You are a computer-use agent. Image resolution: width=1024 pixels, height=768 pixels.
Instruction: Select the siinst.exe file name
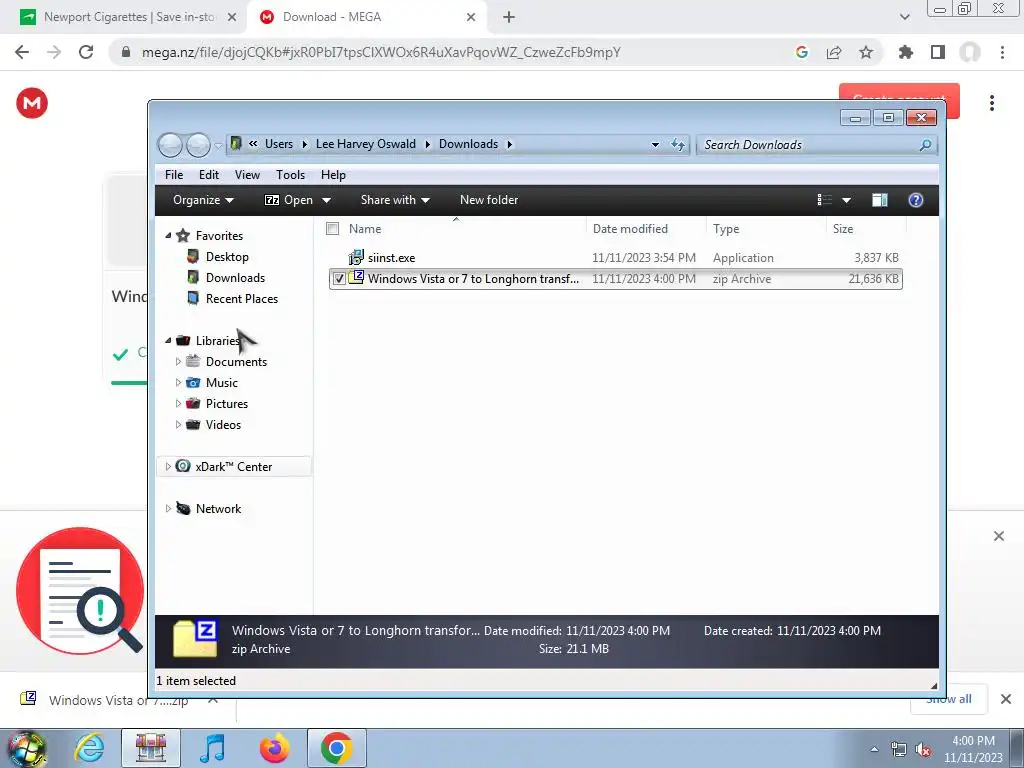[391, 258]
